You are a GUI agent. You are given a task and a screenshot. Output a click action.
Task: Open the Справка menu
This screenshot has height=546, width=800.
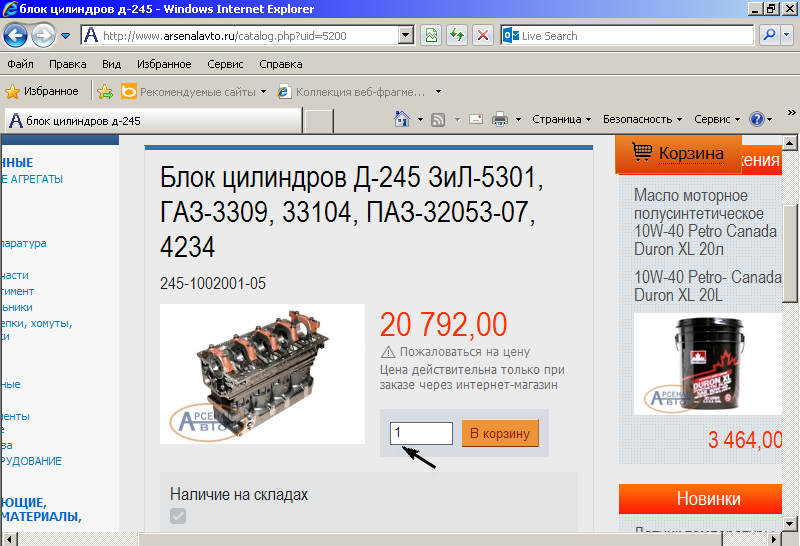point(281,64)
